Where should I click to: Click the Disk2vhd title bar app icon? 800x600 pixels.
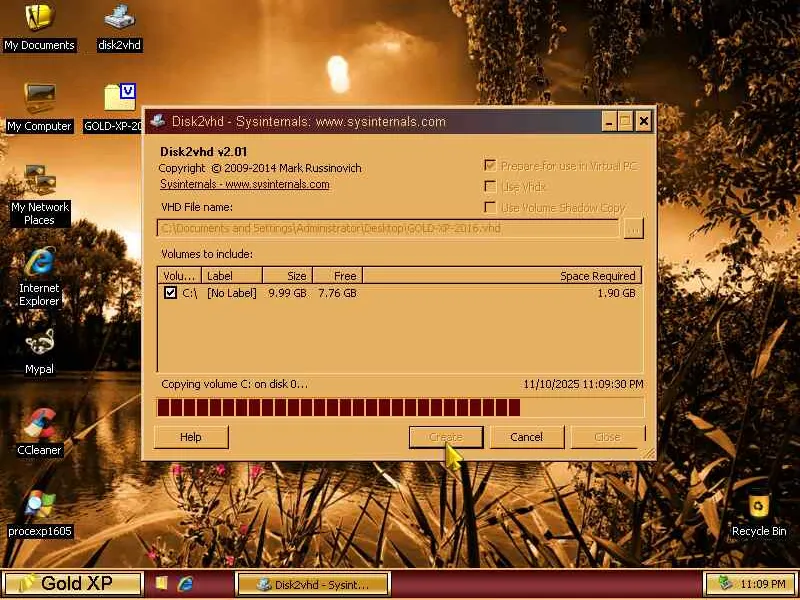(x=157, y=121)
